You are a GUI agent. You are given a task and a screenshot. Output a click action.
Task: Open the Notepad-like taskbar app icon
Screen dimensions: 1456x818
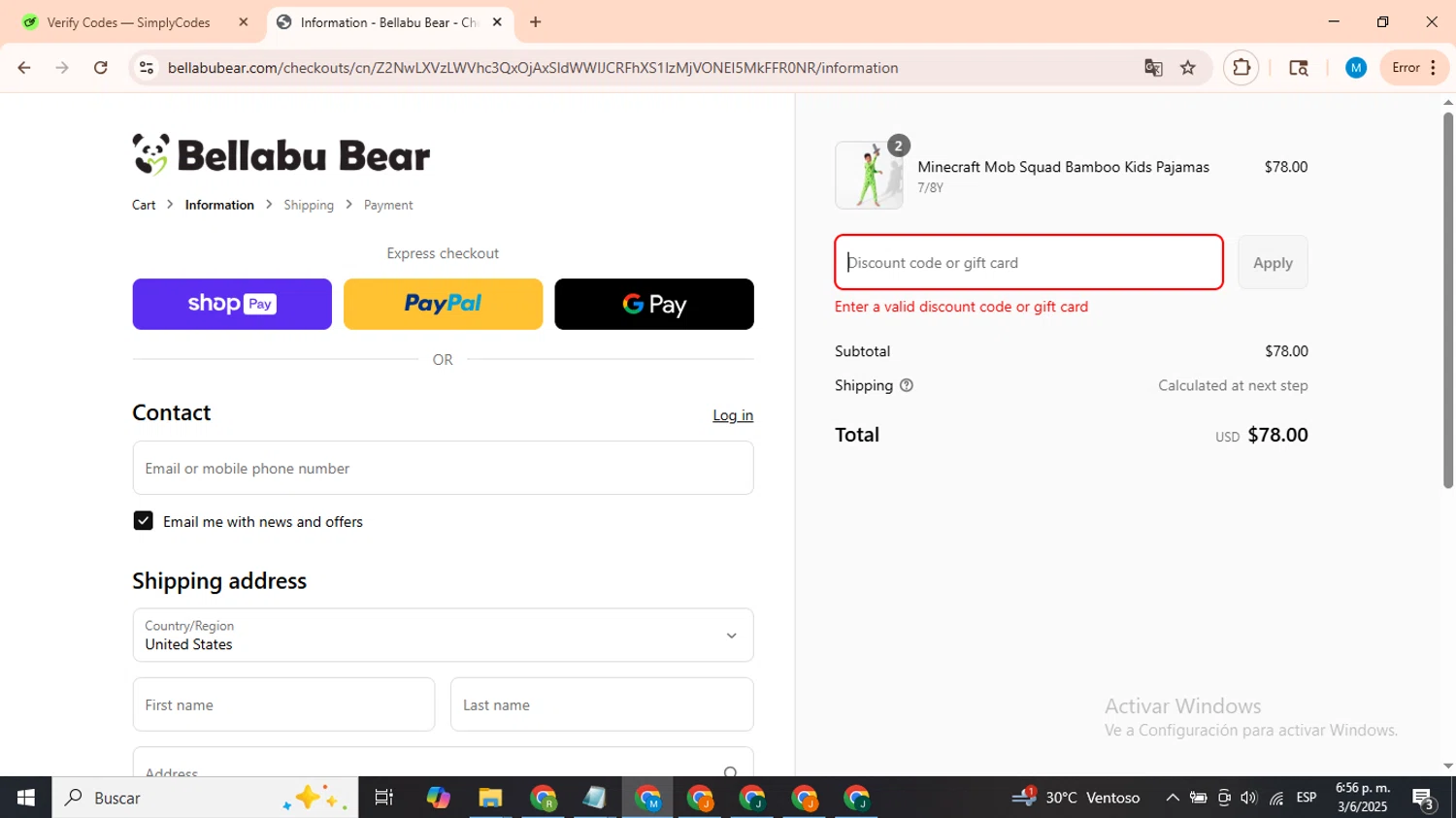pos(594,798)
